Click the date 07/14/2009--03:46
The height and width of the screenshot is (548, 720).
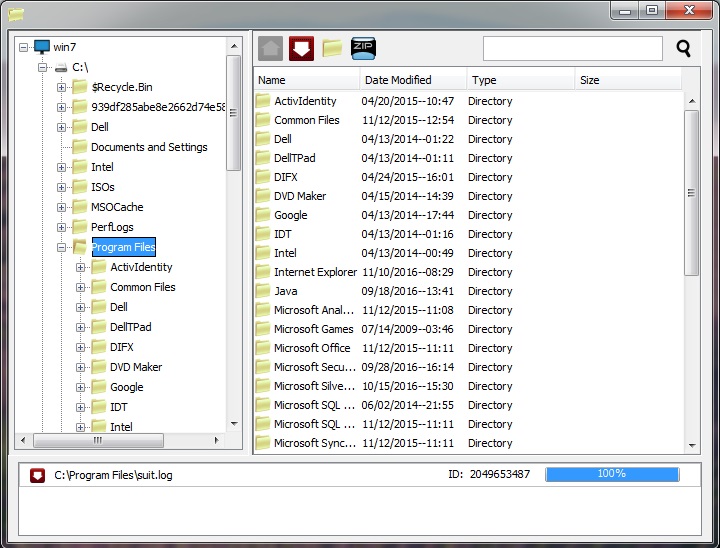pyautogui.click(x=407, y=329)
